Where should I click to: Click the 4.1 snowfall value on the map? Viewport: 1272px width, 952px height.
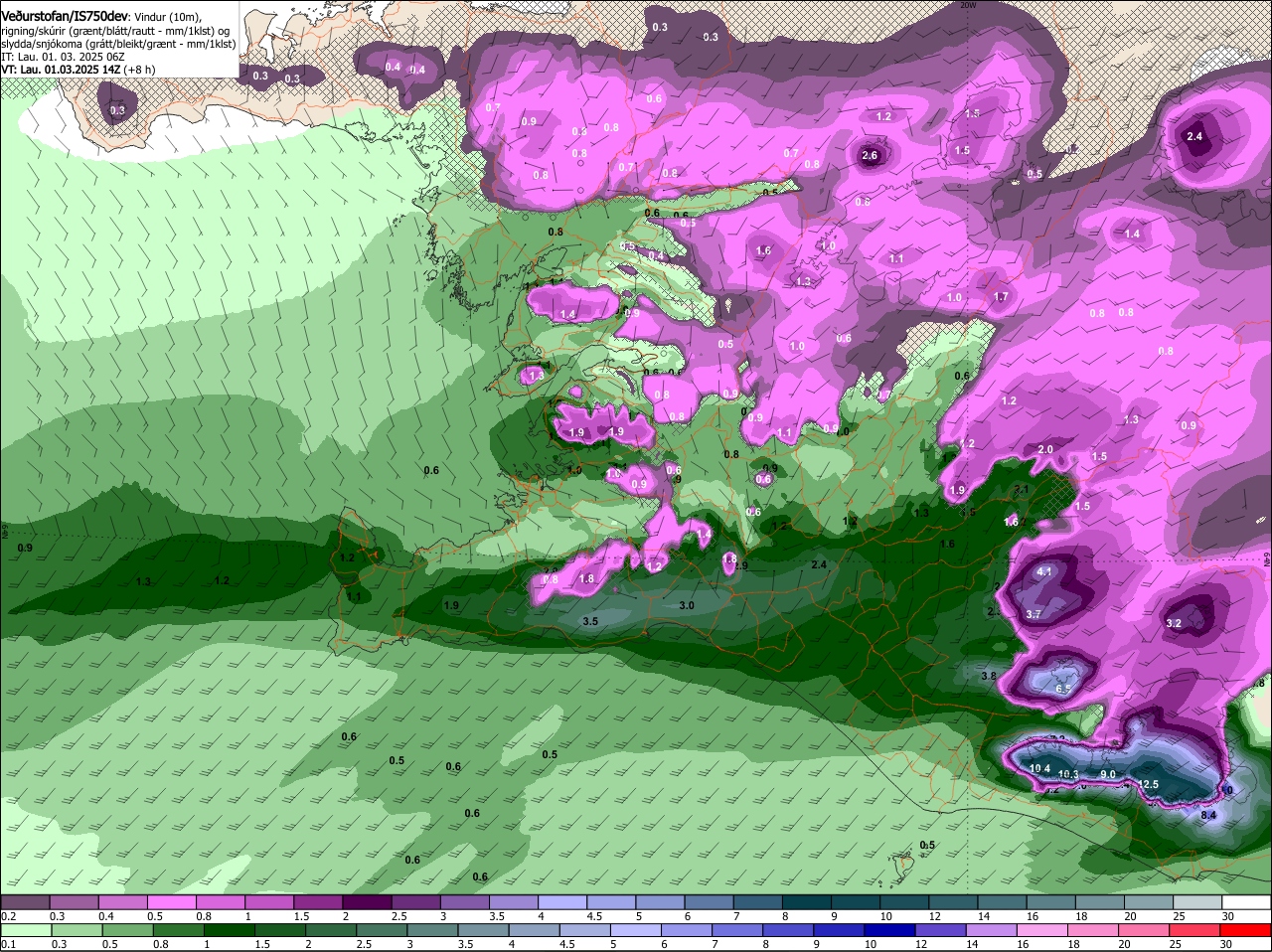[1044, 572]
